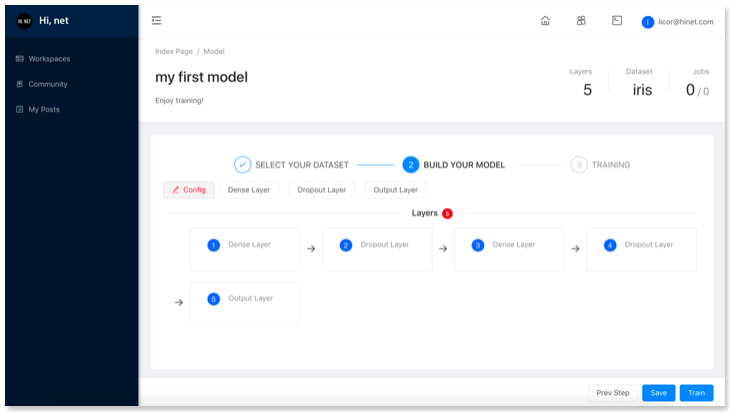Screen dimensions: 730x412
Task: Add a Dropout Layer
Action: point(322,190)
